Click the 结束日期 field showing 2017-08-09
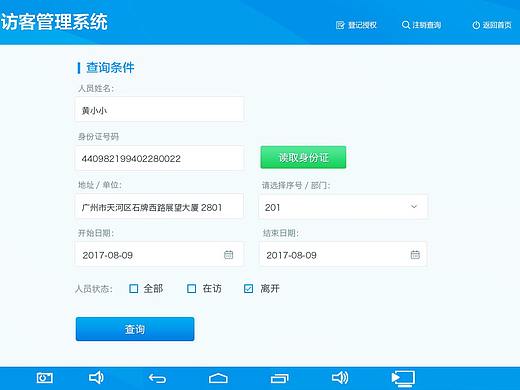Viewport: 520px width, 390px height. (343, 255)
